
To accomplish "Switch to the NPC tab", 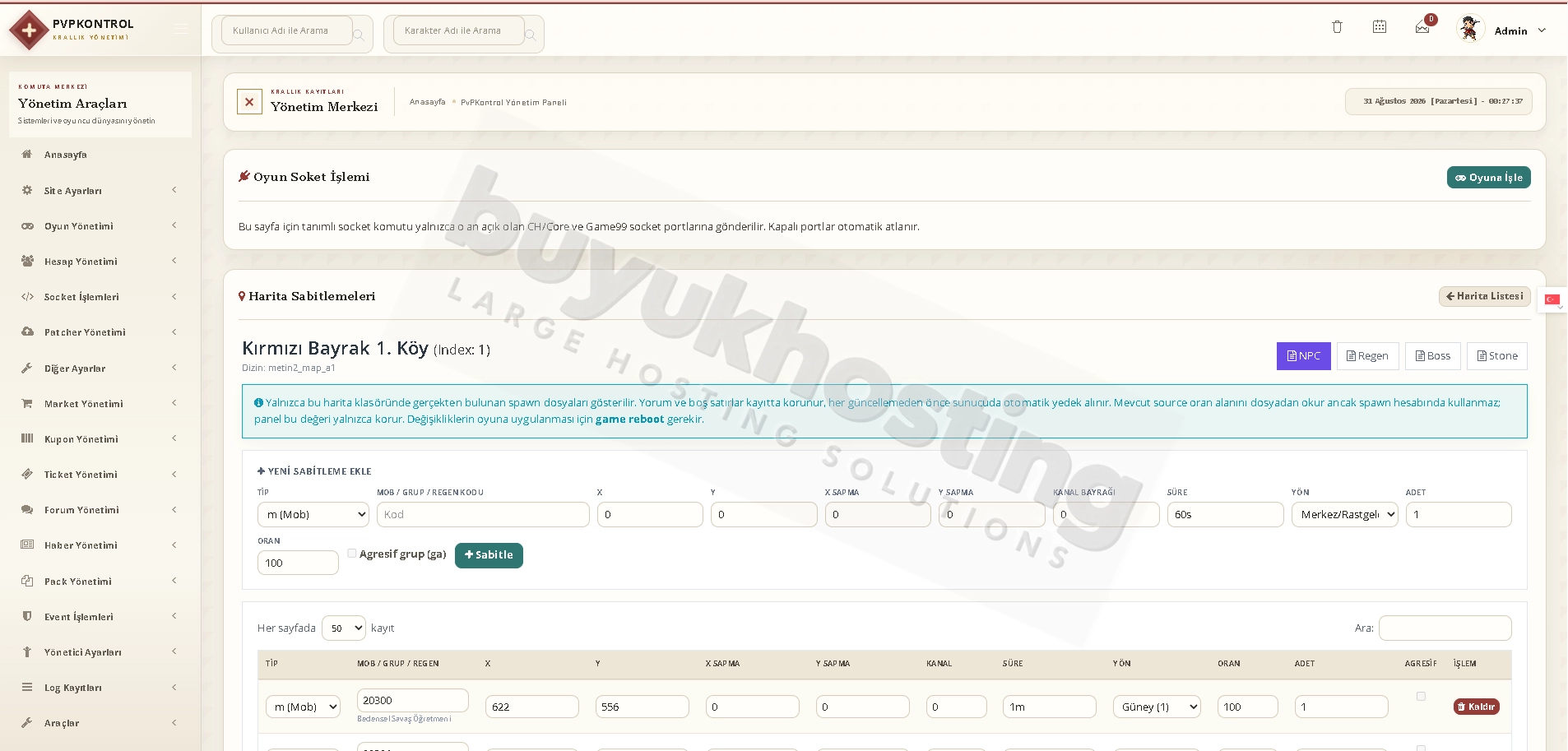I will pos(1304,356).
